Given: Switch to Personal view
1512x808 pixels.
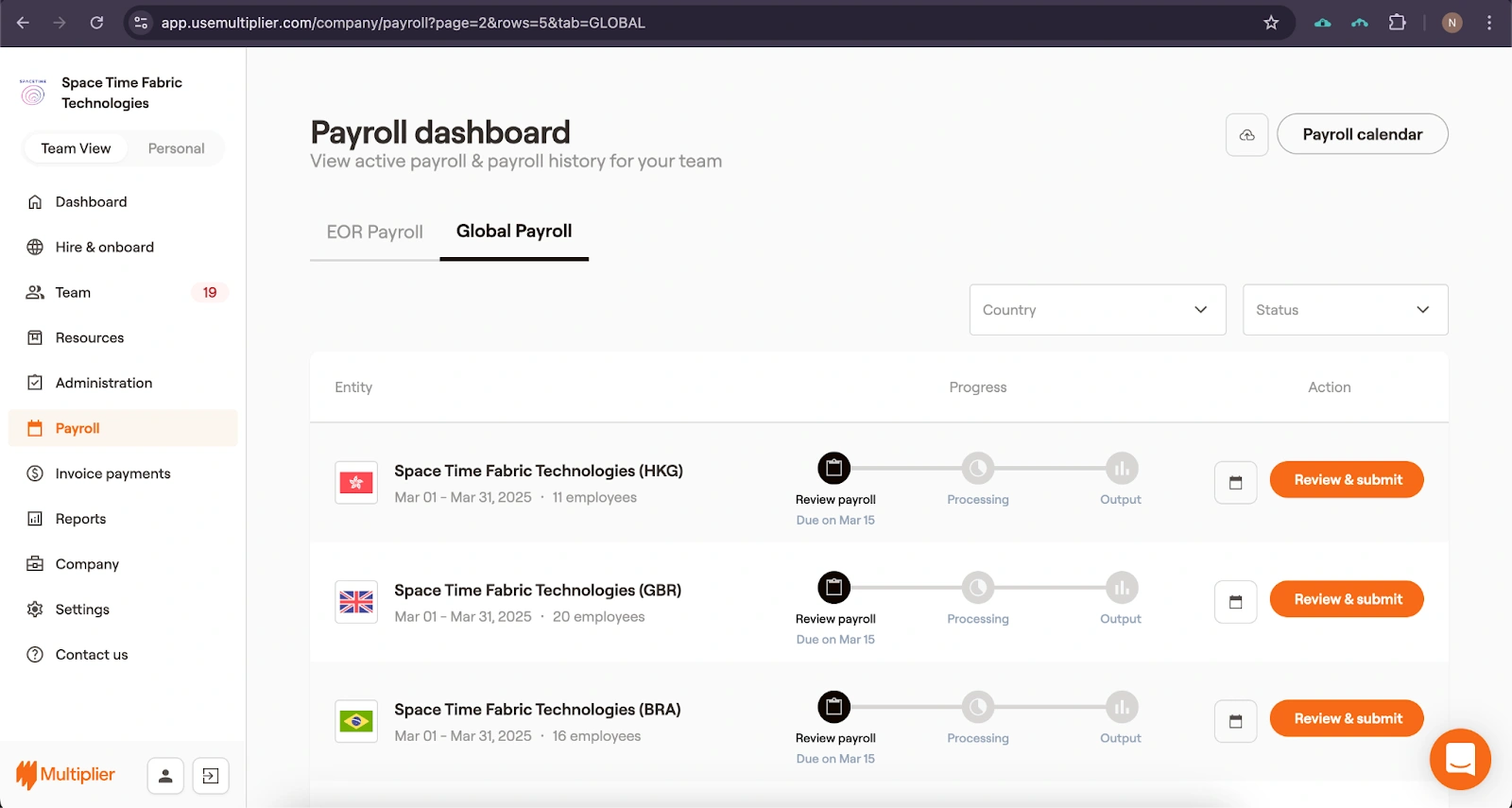Looking at the screenshot, I should pos(176,148).
